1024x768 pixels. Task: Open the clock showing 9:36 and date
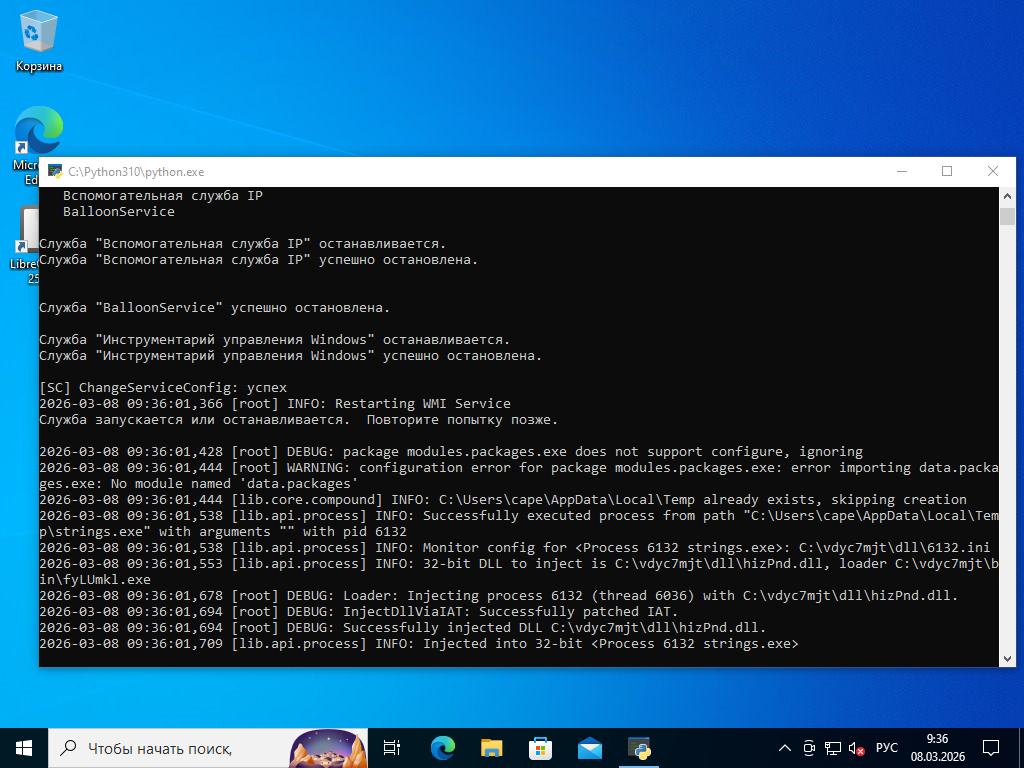pyautogui.click(x=937, y=747)
